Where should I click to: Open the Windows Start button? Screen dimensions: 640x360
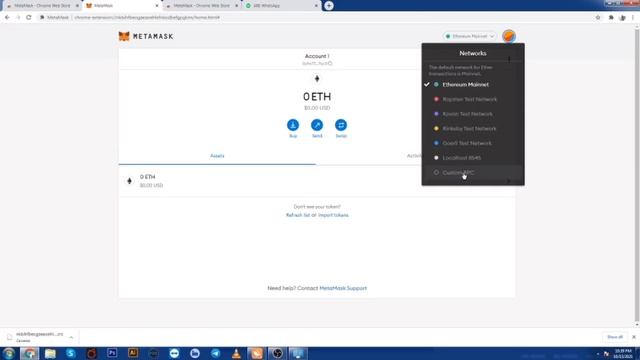pos(9,353)
